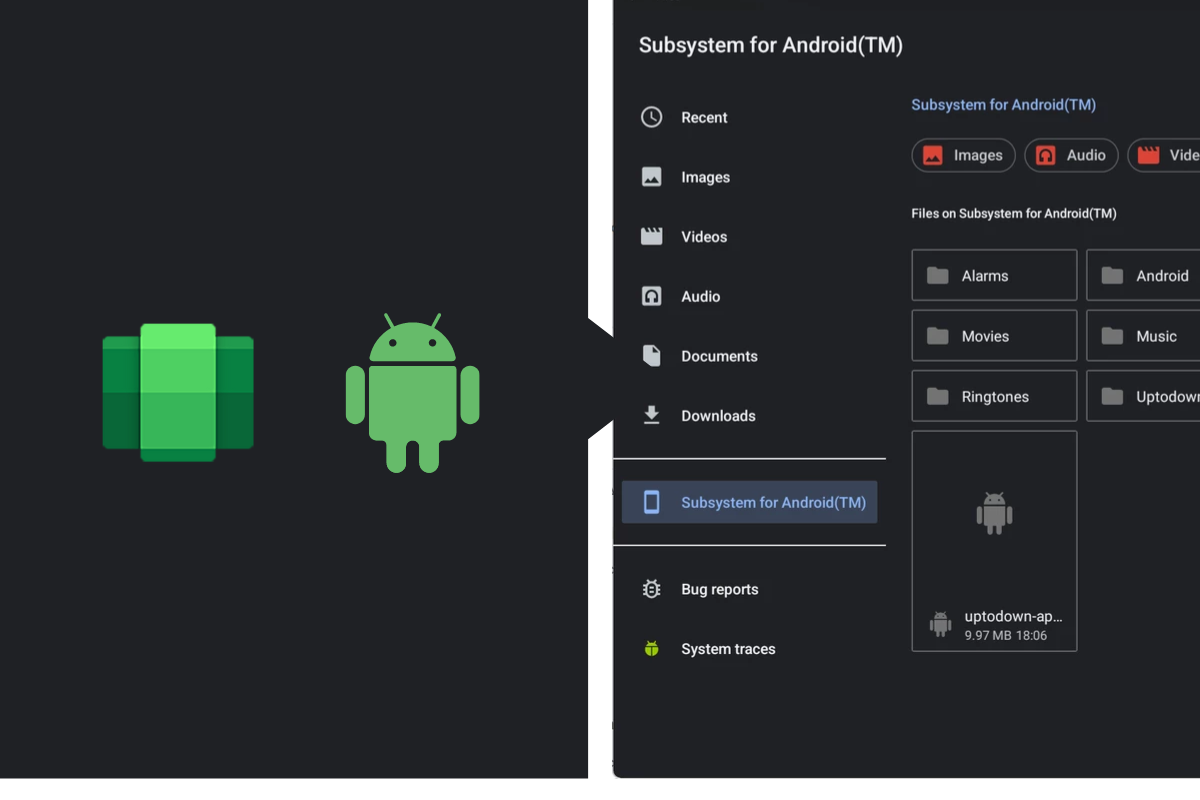The height and width of the screenshot is (800, 1200).
Task: Open the uptodown APK file thumbnail
Action: (x=994, y=515)
